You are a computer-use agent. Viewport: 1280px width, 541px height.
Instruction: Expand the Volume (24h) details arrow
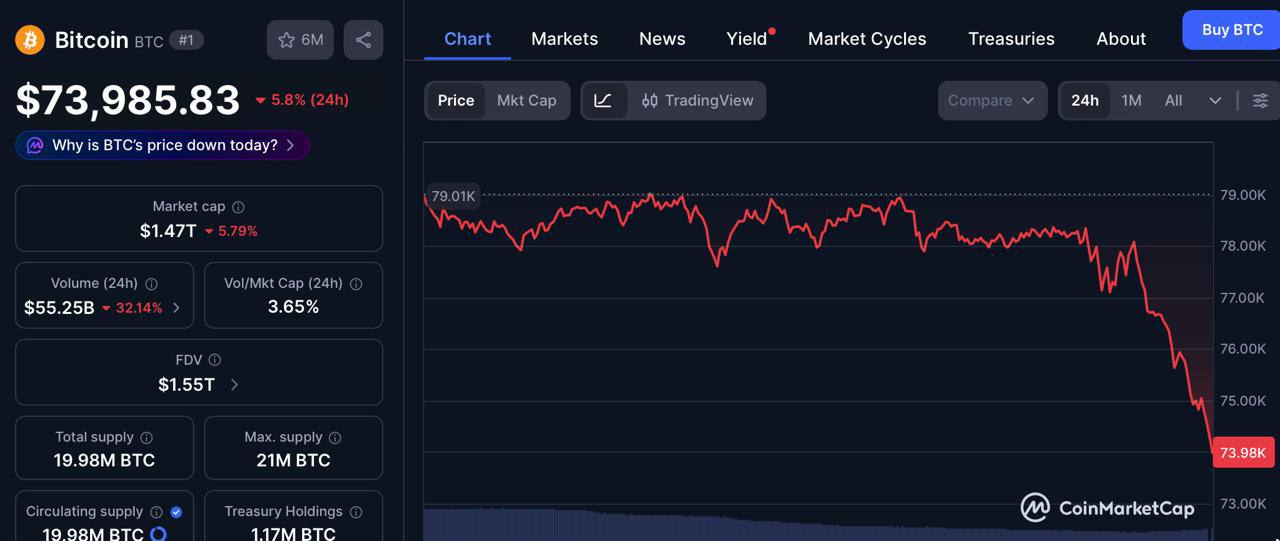(x=177, y=308)
